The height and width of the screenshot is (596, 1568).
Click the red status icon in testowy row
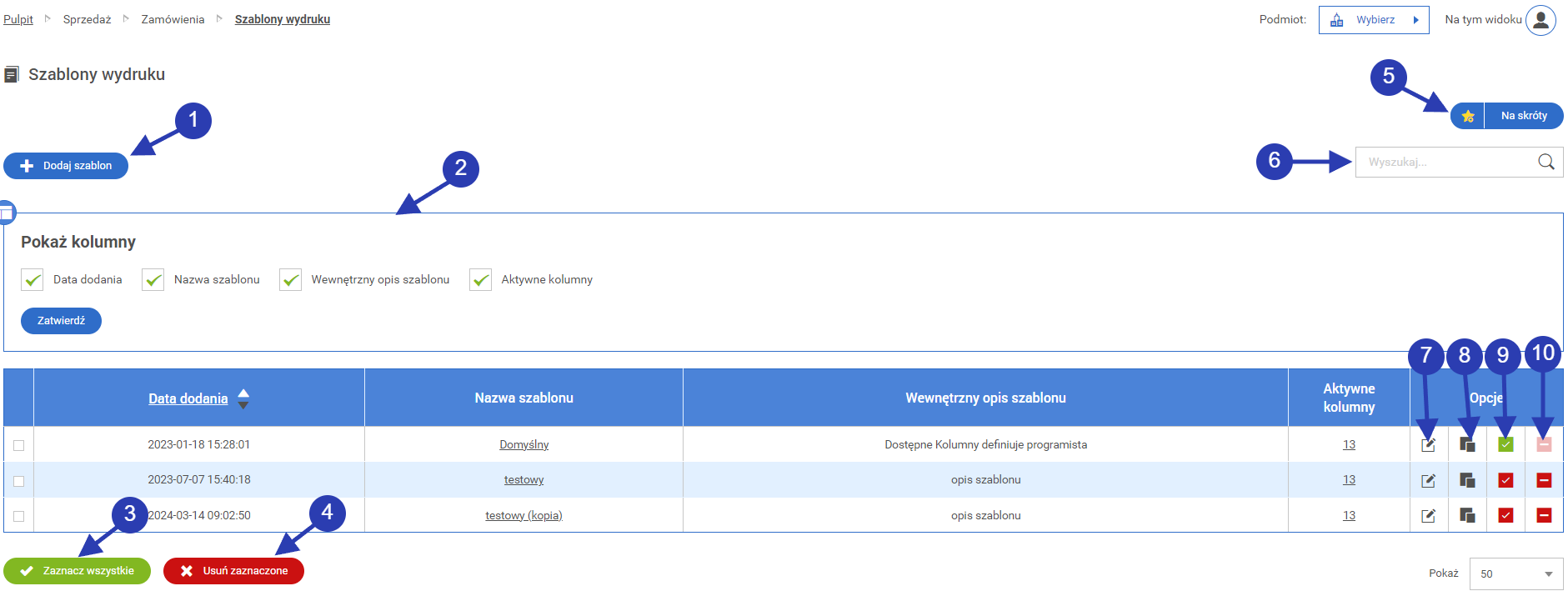pyautogui.click(x=1505, y=480)
